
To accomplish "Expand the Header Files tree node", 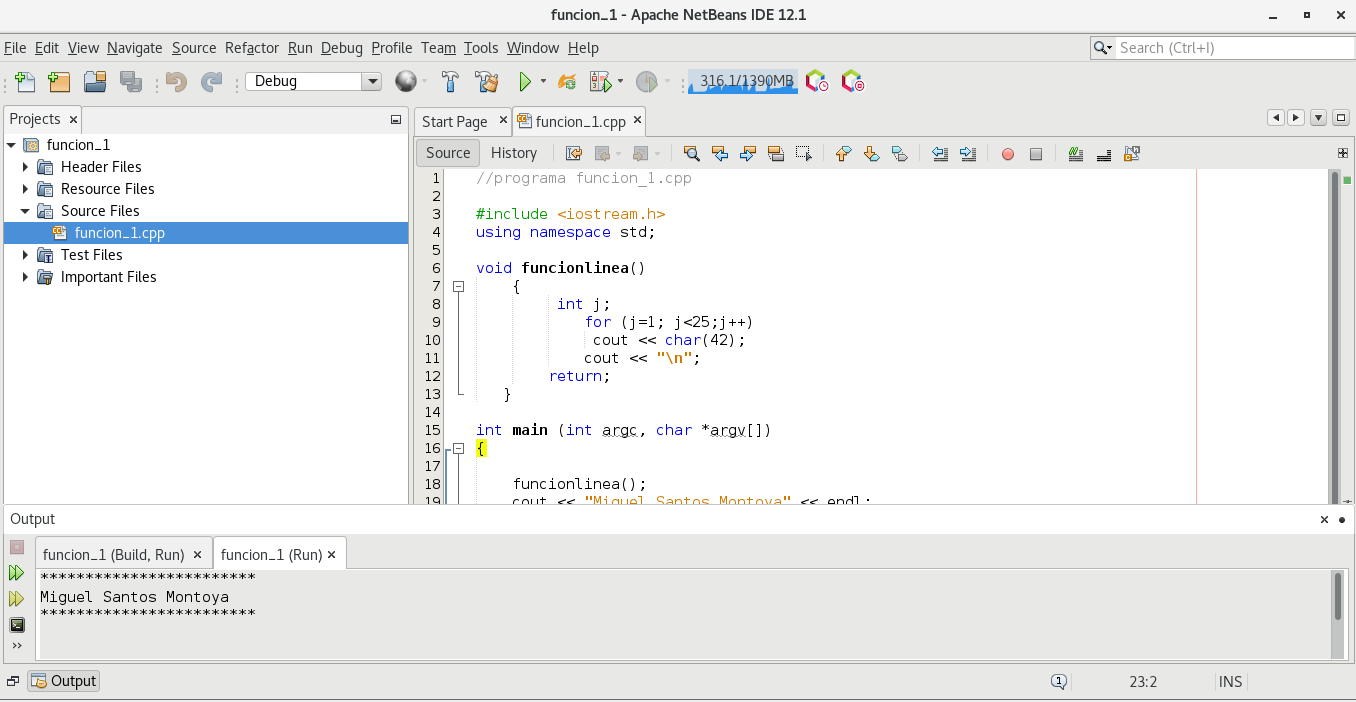I will pos(25,167).
